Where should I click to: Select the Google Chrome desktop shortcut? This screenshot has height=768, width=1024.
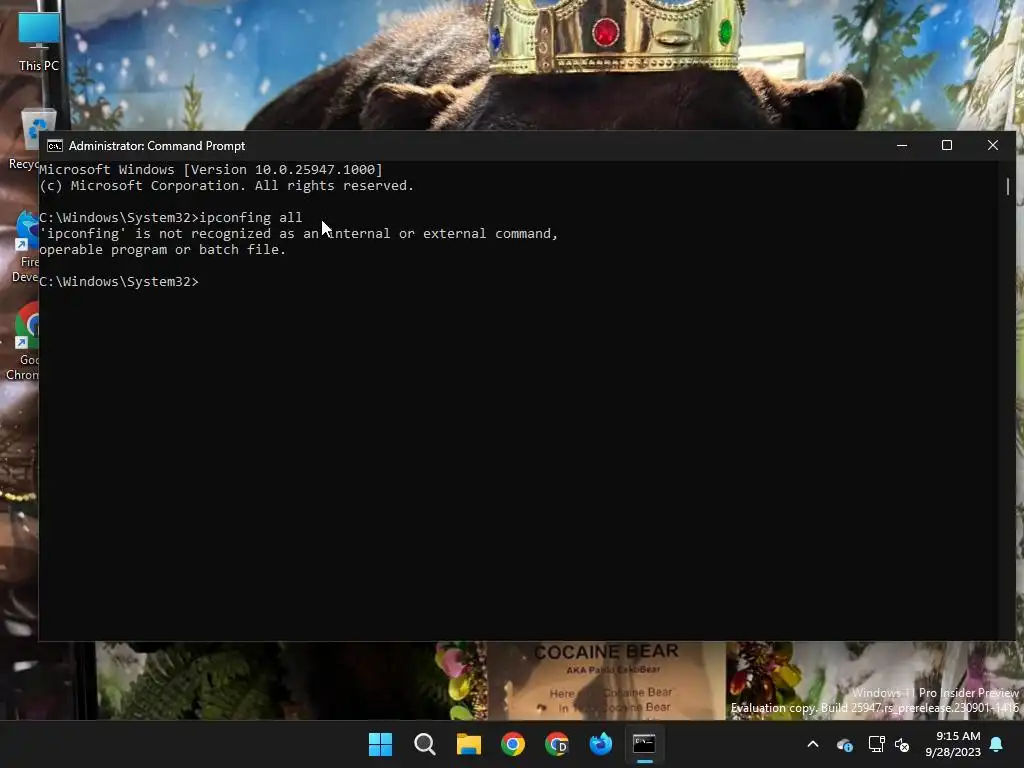25,342
